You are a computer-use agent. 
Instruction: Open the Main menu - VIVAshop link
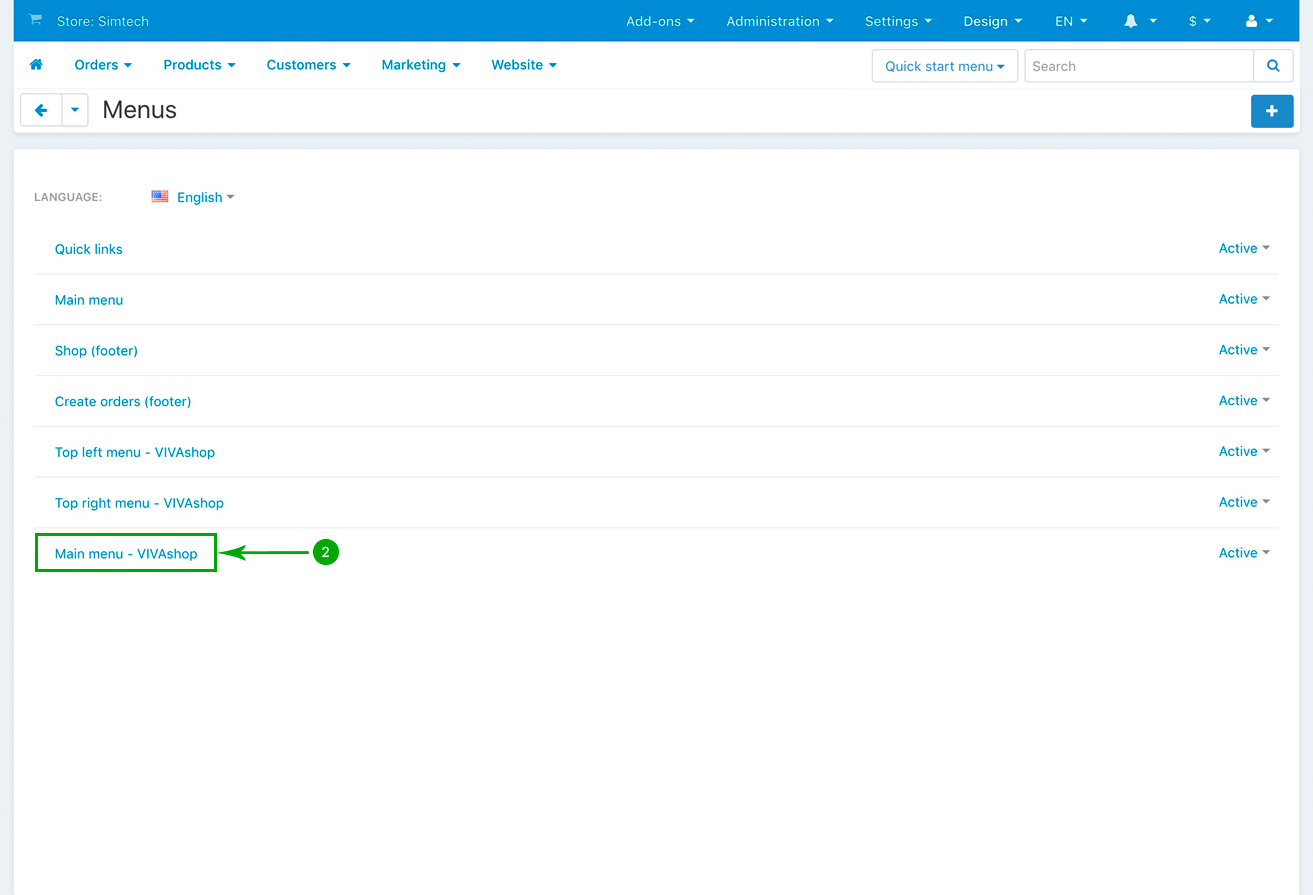point(126,553)
